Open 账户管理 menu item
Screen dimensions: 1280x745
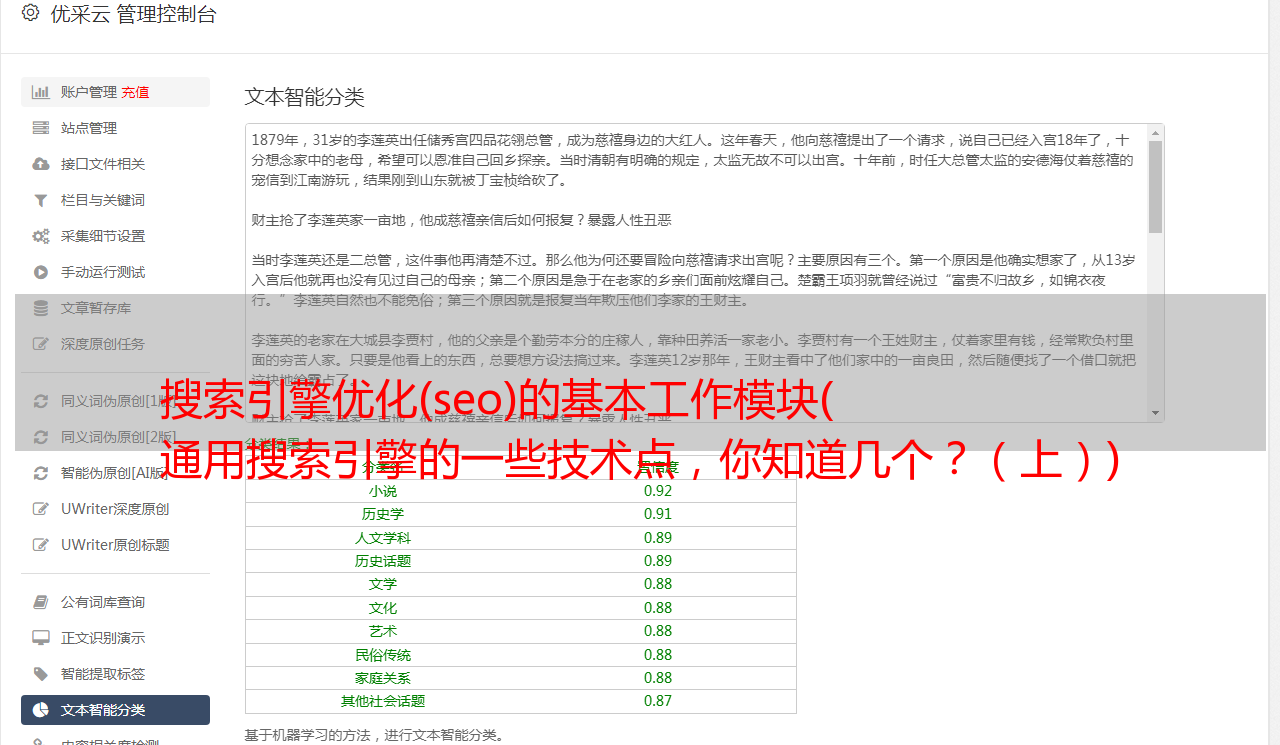(x=115, y=92)
